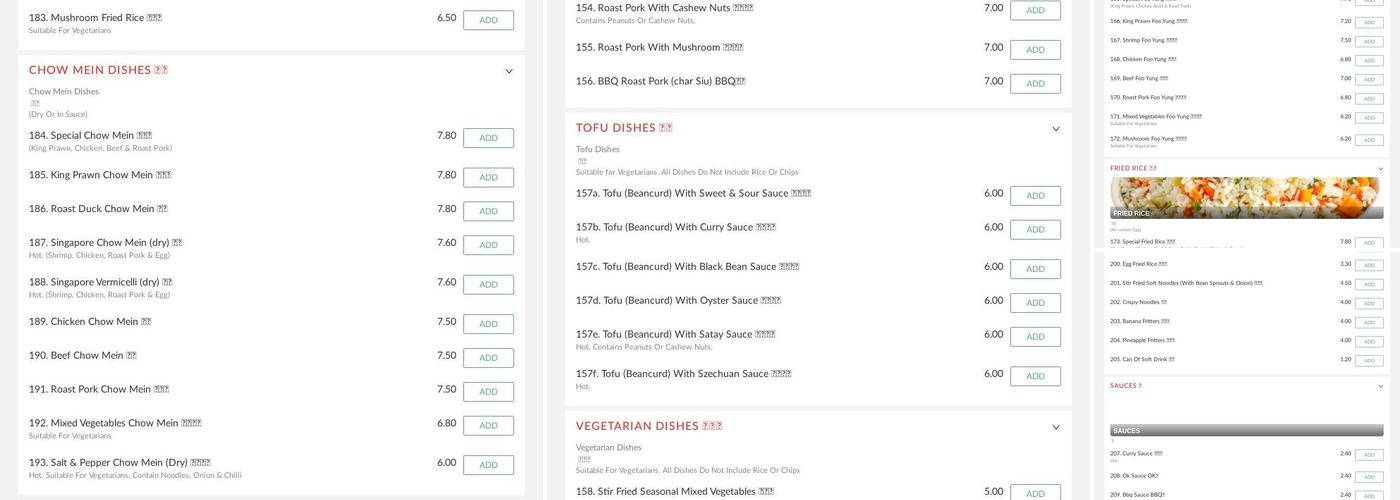The height and width of the screenshot is (500, 1400).
Task: Add Special Chow Mein to order
Action: click(488, 138)
